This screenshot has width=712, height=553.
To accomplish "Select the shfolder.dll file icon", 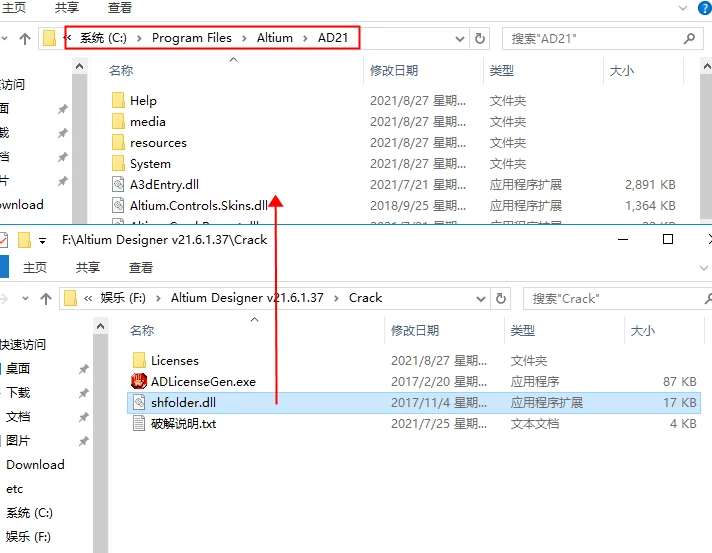I will (140, 402).
